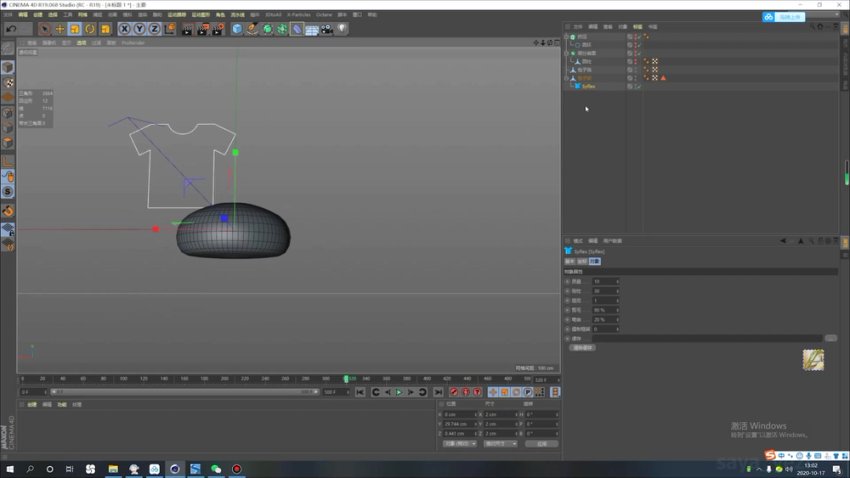The height and width of the screenshot is (478, 850).
Task: Collapse the first object tree expander
Action: (567, 37)
